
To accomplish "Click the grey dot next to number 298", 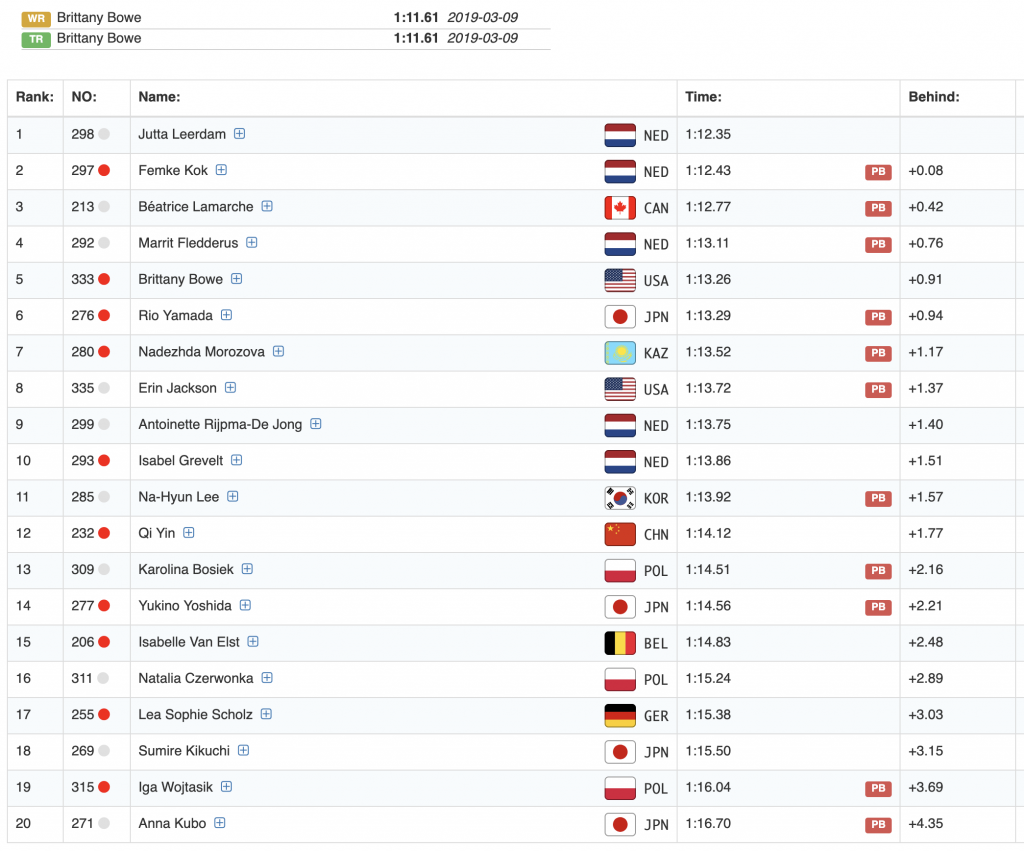I will (x=104, y=134).
